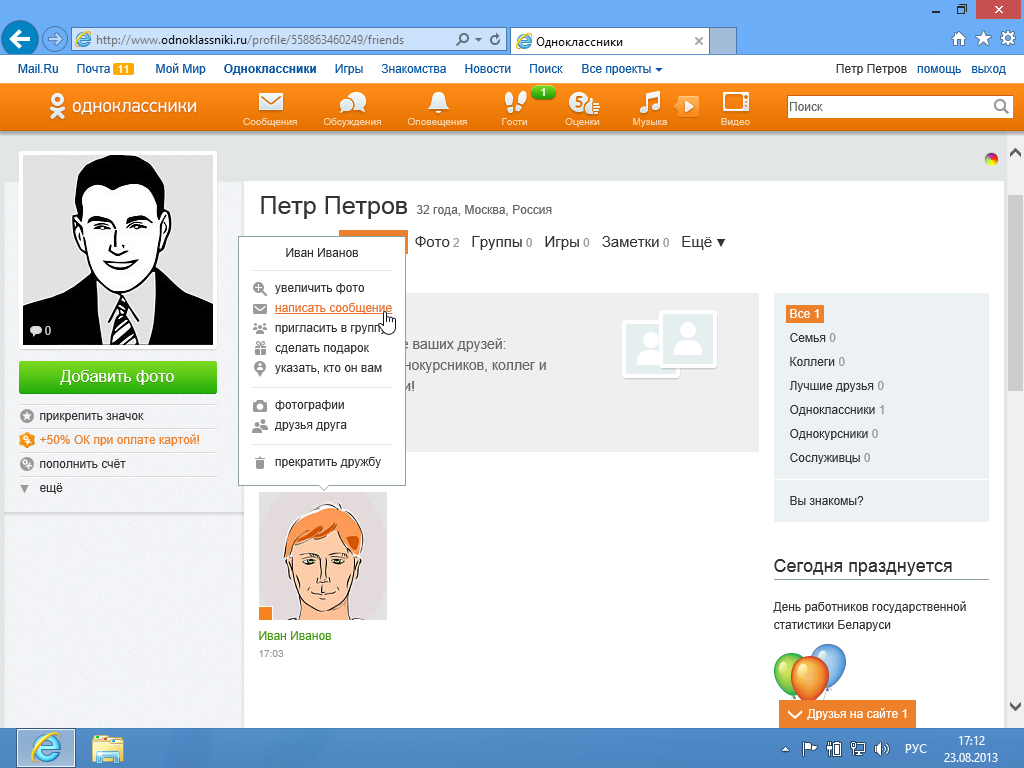Click the music play button in header
1024x768 pixels.
[687, 106]
